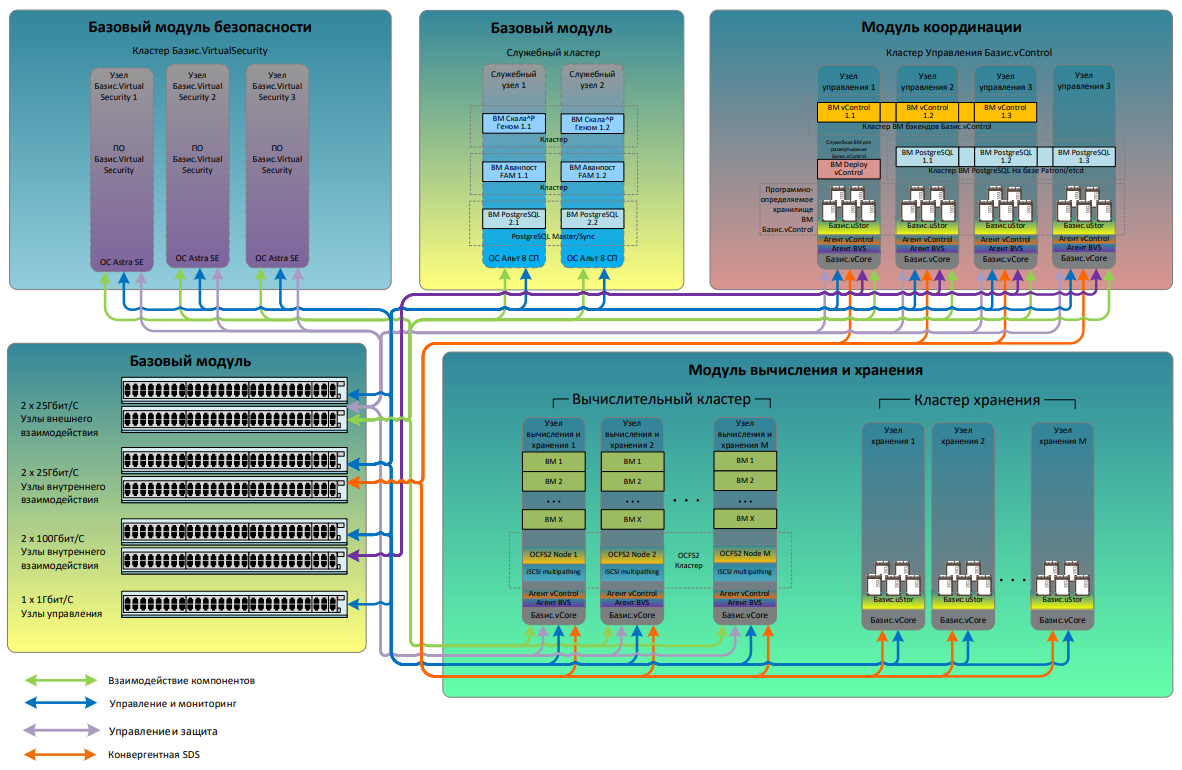Viewport: 1182px width, 770px height.
Task: Click disk icons in Узел хранения 2
Action: click(963, 579)
